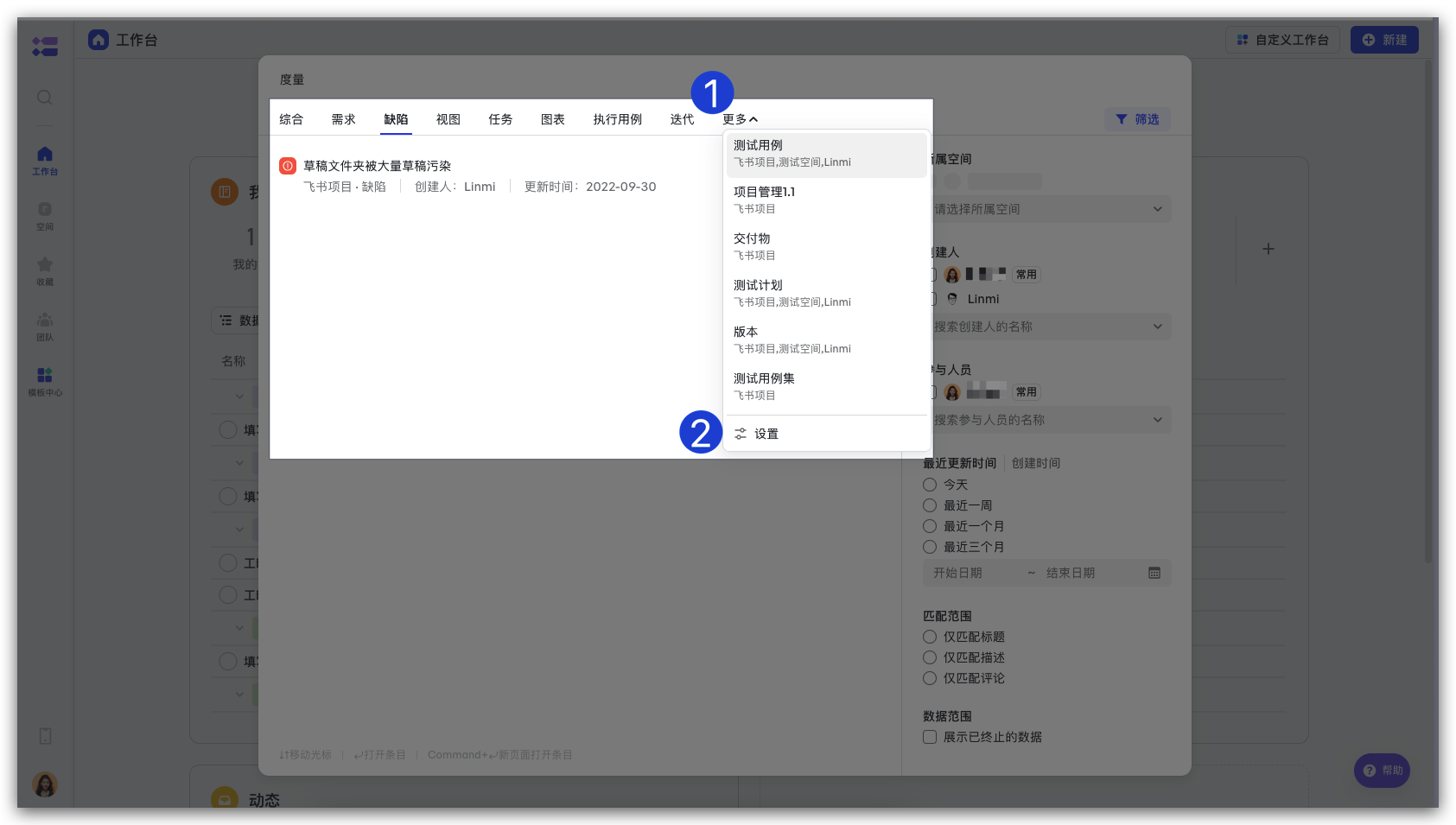Screen dimensions: 1456x825
Task: Open the 空间 sidebar icon
Action: click(45, 216)
